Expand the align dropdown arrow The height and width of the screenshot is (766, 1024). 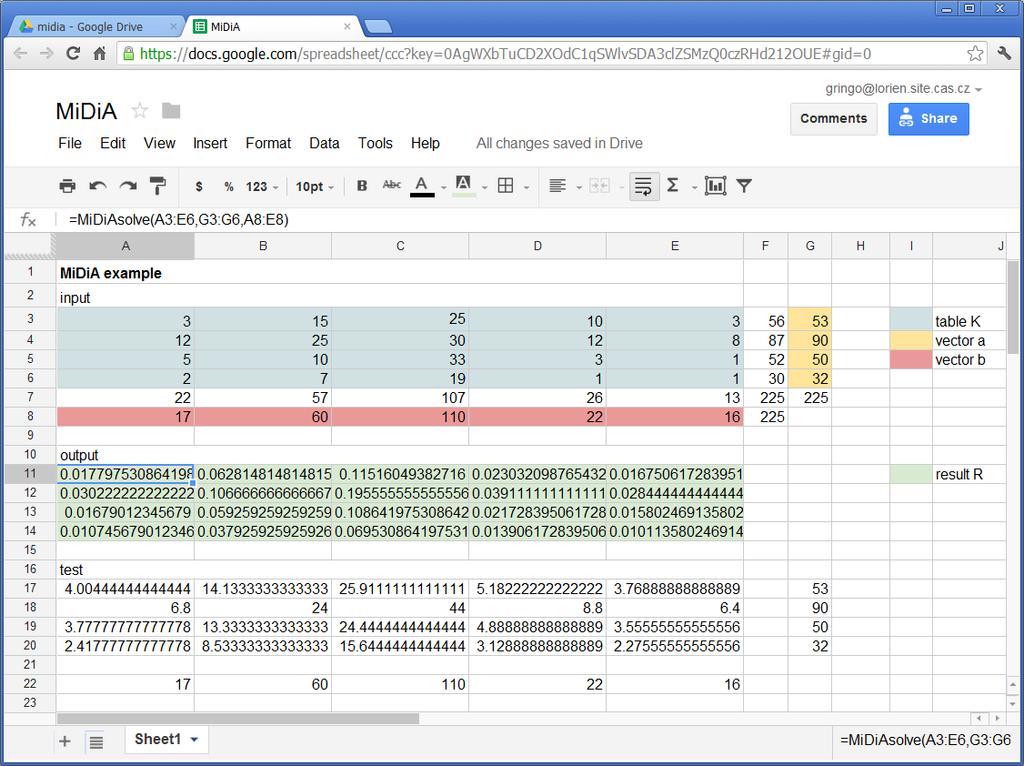(x=579, y=188)
